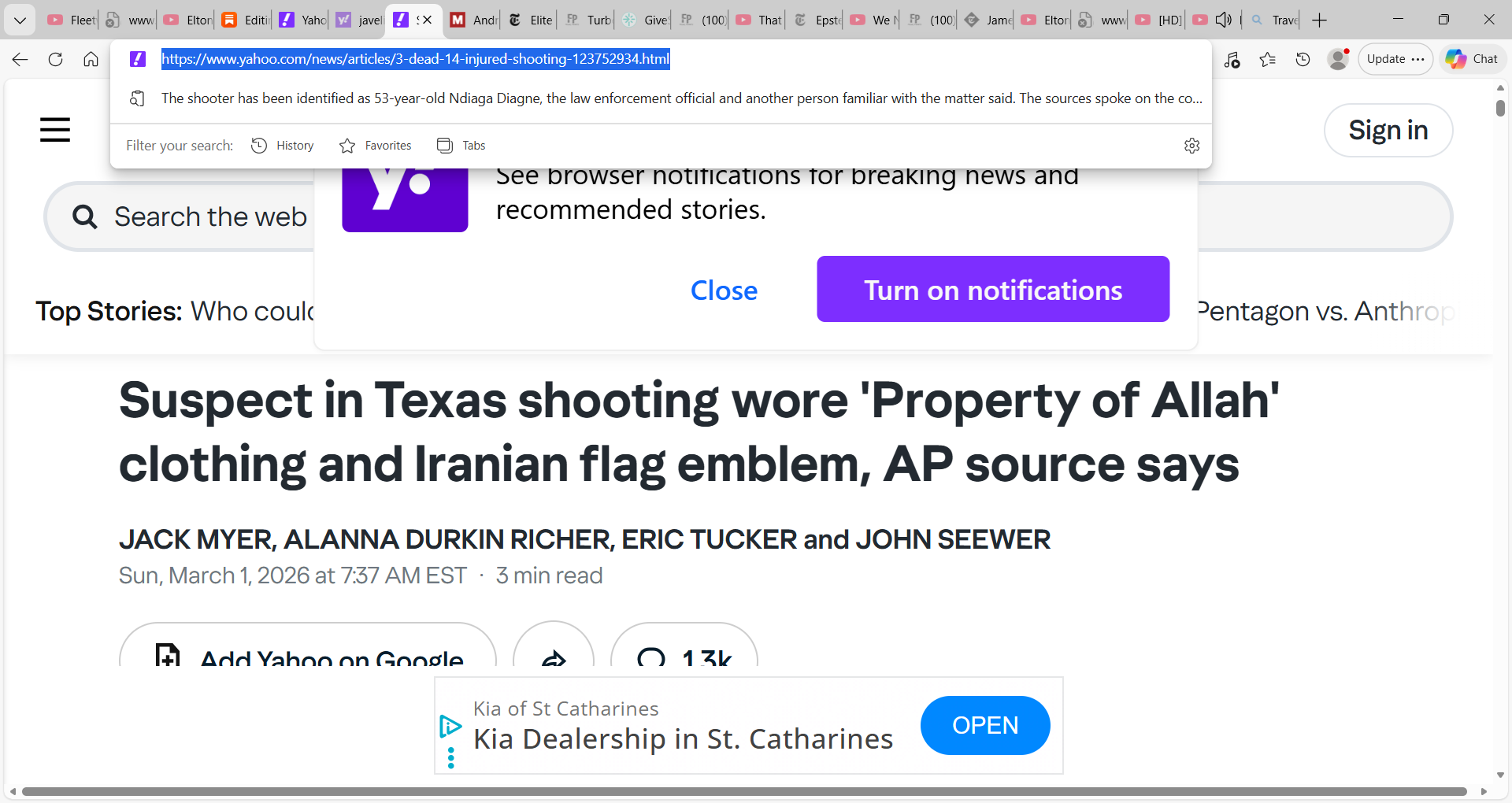The height and width of the screenshot is (803, 1512).
Task: Expand the tab search dropdown arrow
Action: click(x=20, y=20)
